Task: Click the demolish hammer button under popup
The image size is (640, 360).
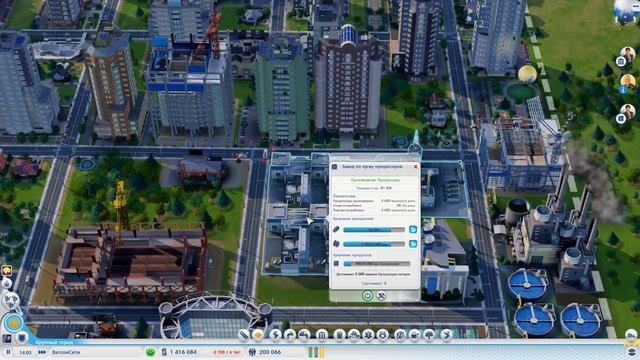Action: tap(381, 296)
